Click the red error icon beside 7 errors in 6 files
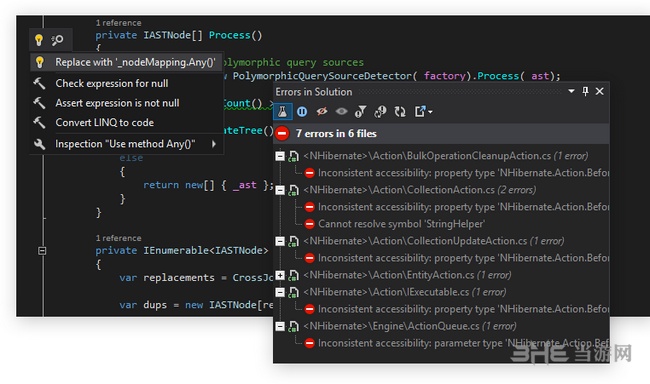This screenshot has height=384, width=650. tap(282, 134)
